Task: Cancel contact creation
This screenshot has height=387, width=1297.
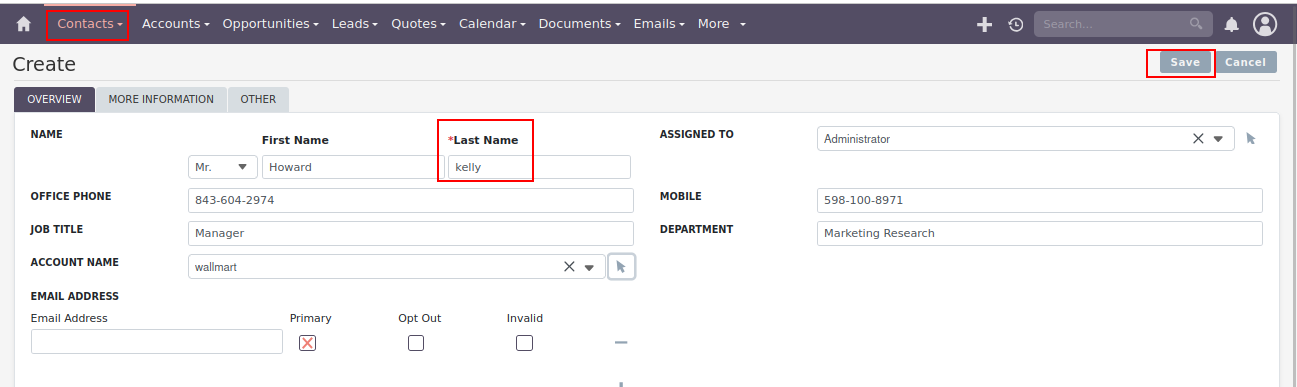Action: click(x=1245, y=62)
